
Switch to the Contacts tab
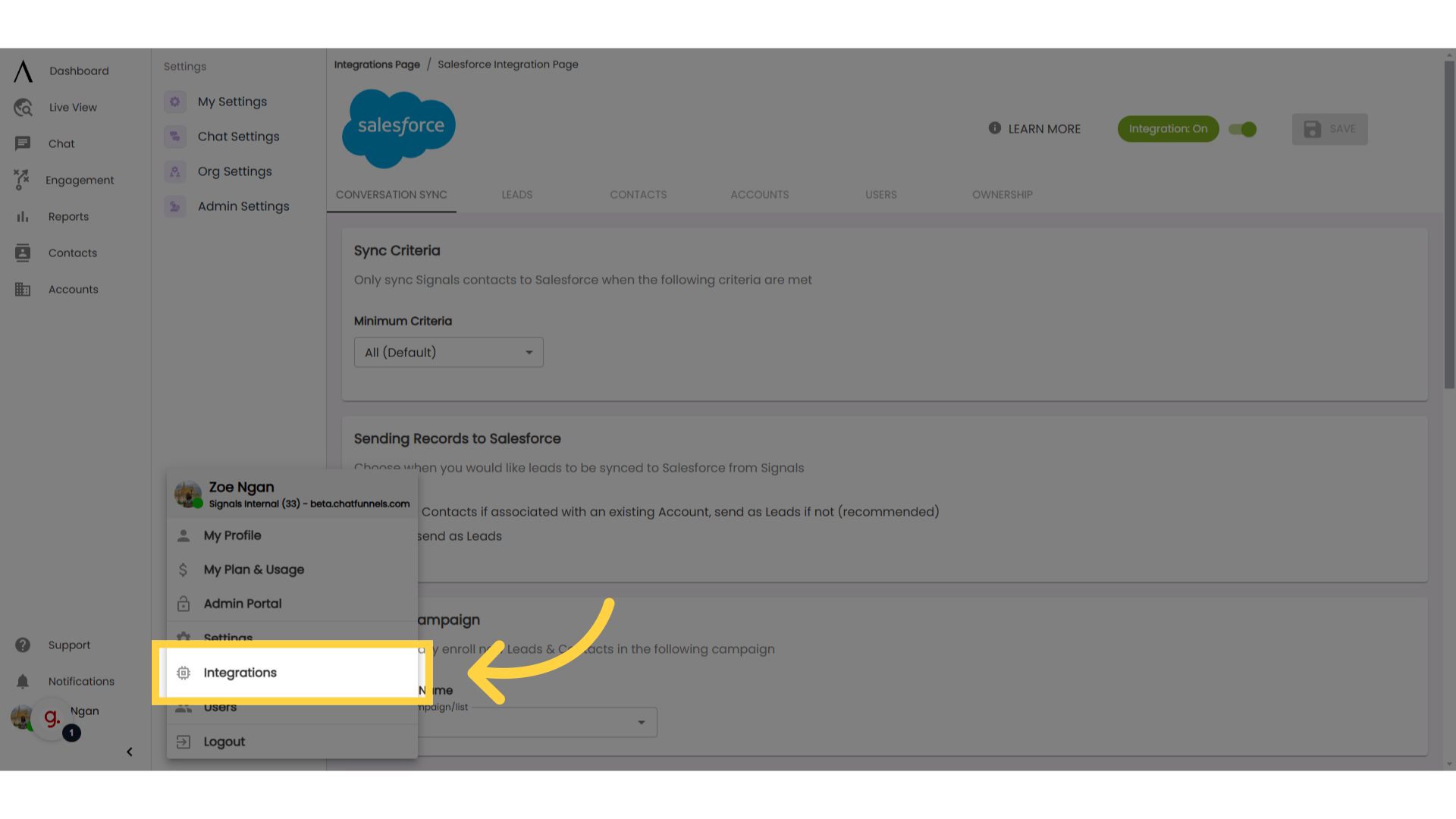coord(639,195)
